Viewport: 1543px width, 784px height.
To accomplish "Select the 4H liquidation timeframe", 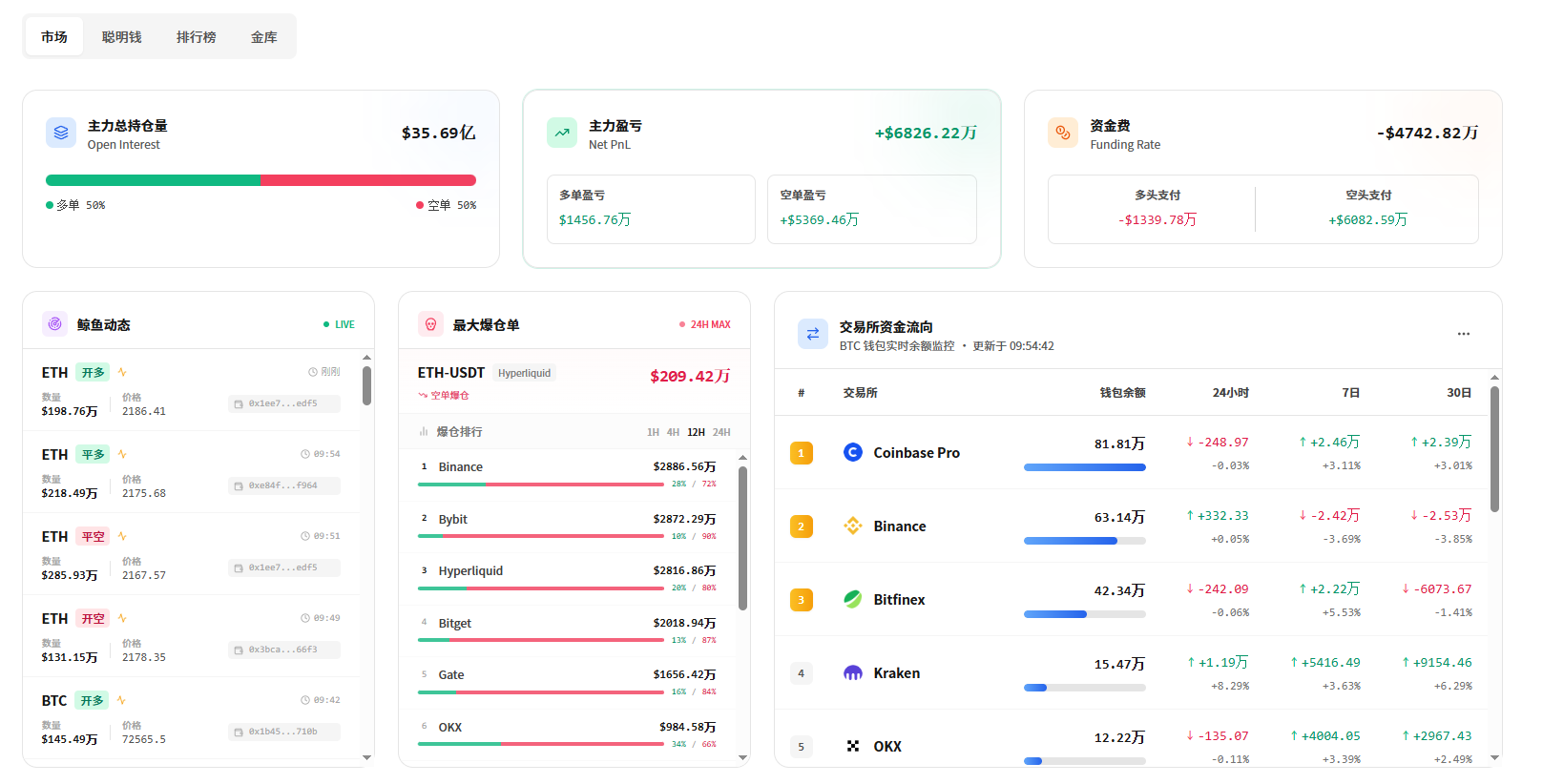I will click(673, 432).
